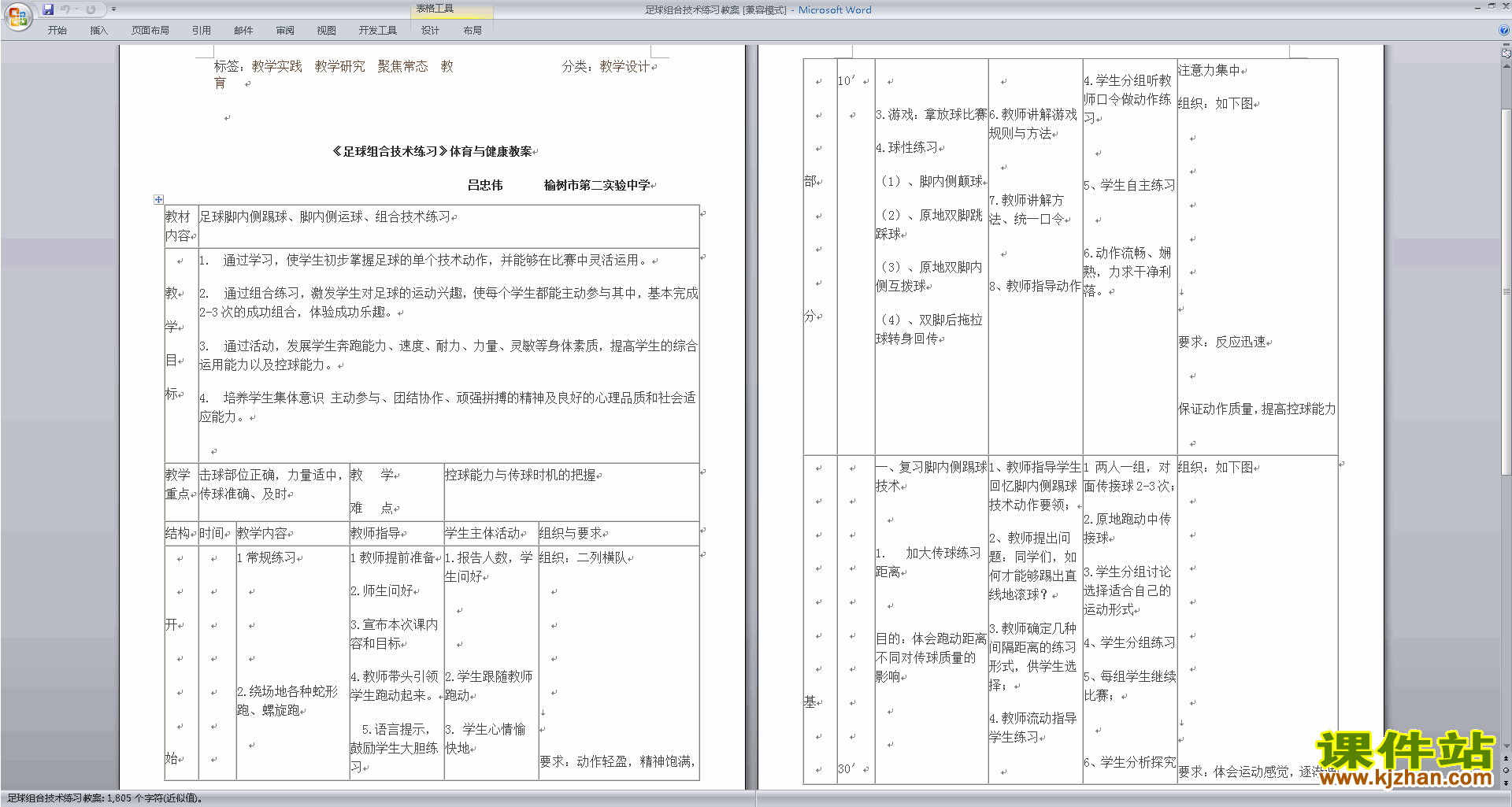Save the document from the Quick Access Toolbar
The image size is (1512, 807).
[48, 9]
